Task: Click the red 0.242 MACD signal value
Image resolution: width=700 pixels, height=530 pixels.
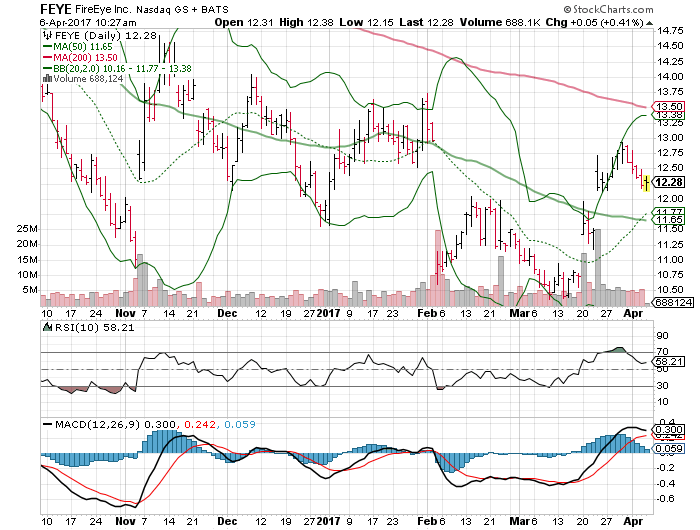Action: click(200, 425)
